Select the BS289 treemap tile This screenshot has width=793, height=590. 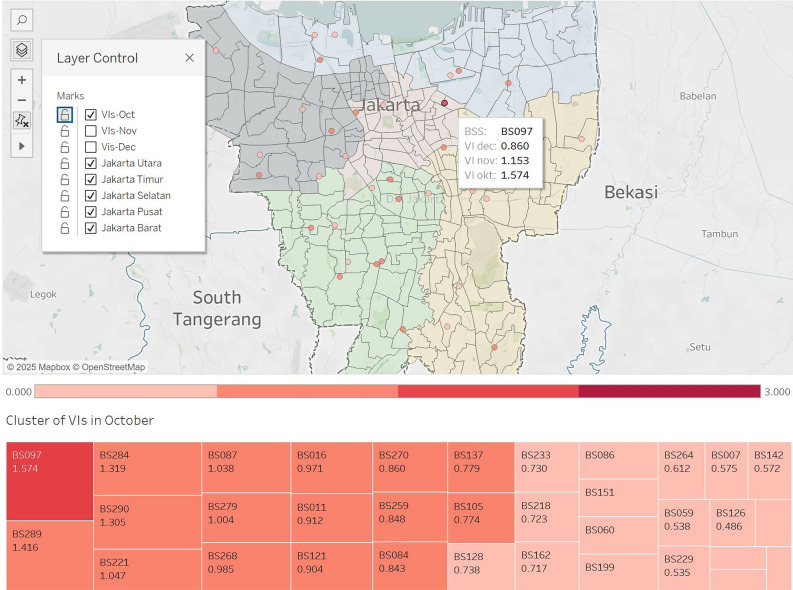click(50, 555)
